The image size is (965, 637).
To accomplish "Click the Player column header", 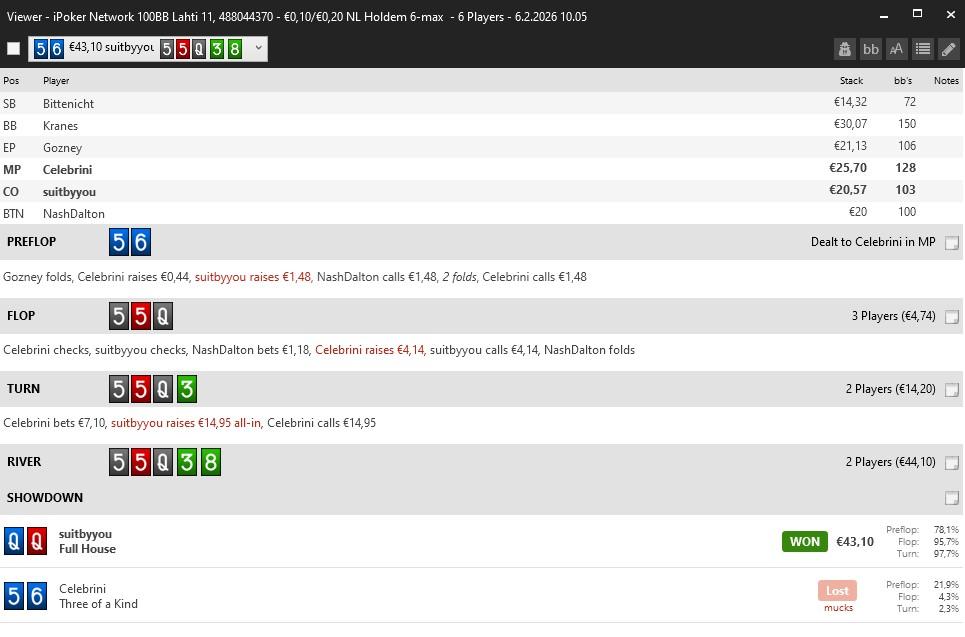I will (x=56, y=81).
